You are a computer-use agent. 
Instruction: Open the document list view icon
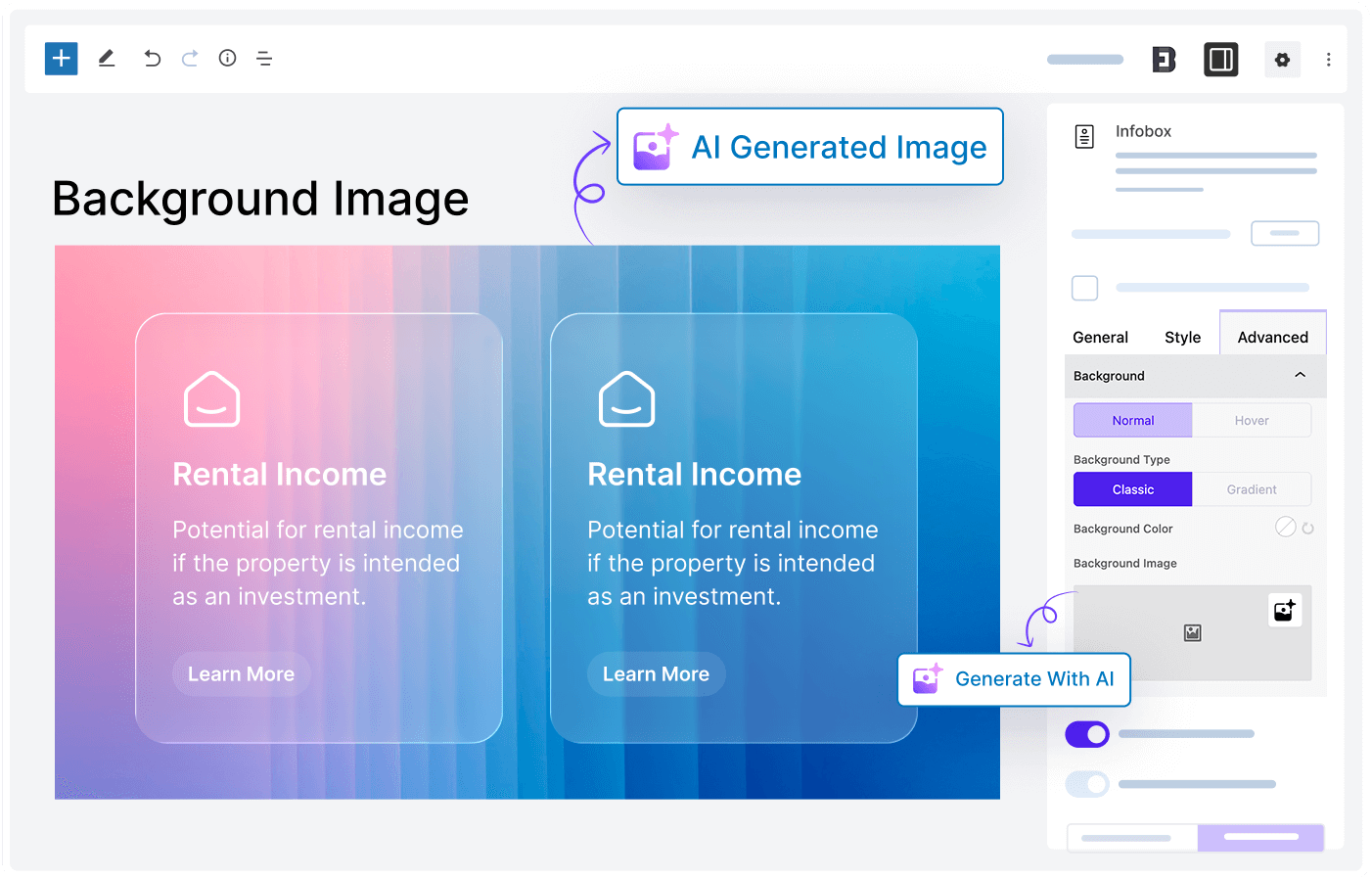click(264, 59)
